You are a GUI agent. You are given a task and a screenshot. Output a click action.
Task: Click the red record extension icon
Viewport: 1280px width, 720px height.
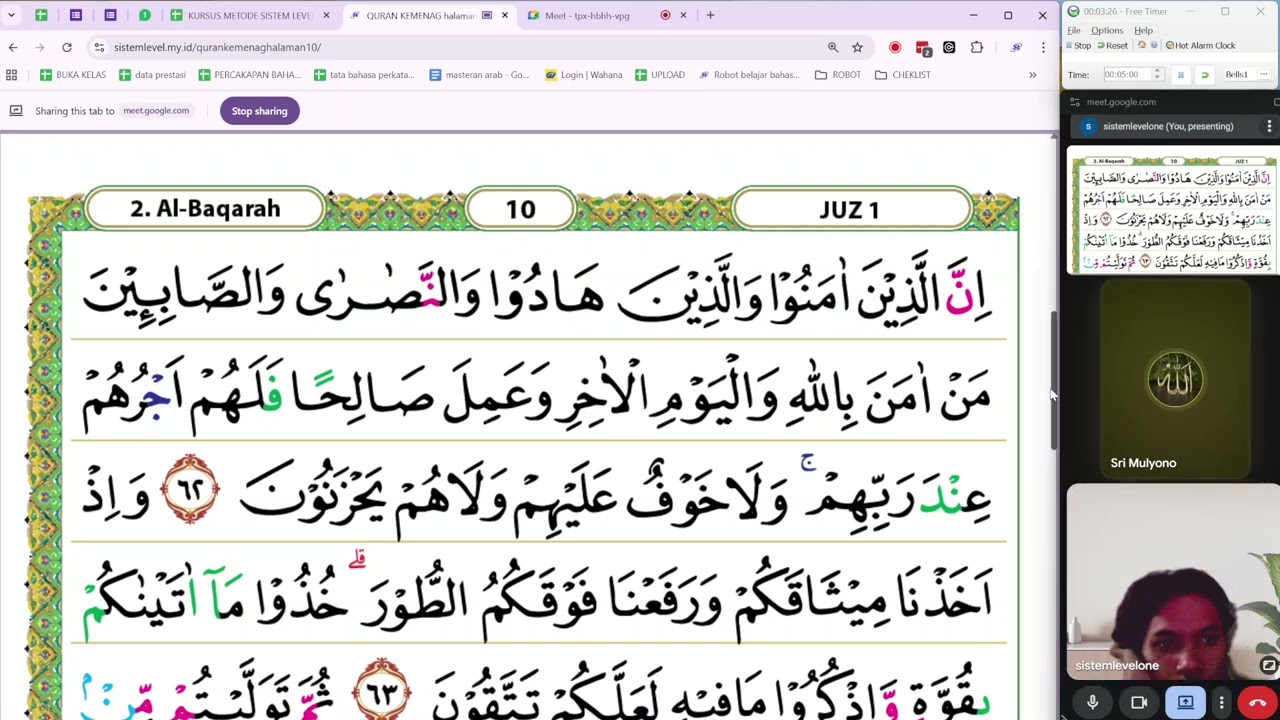point(895,47)
